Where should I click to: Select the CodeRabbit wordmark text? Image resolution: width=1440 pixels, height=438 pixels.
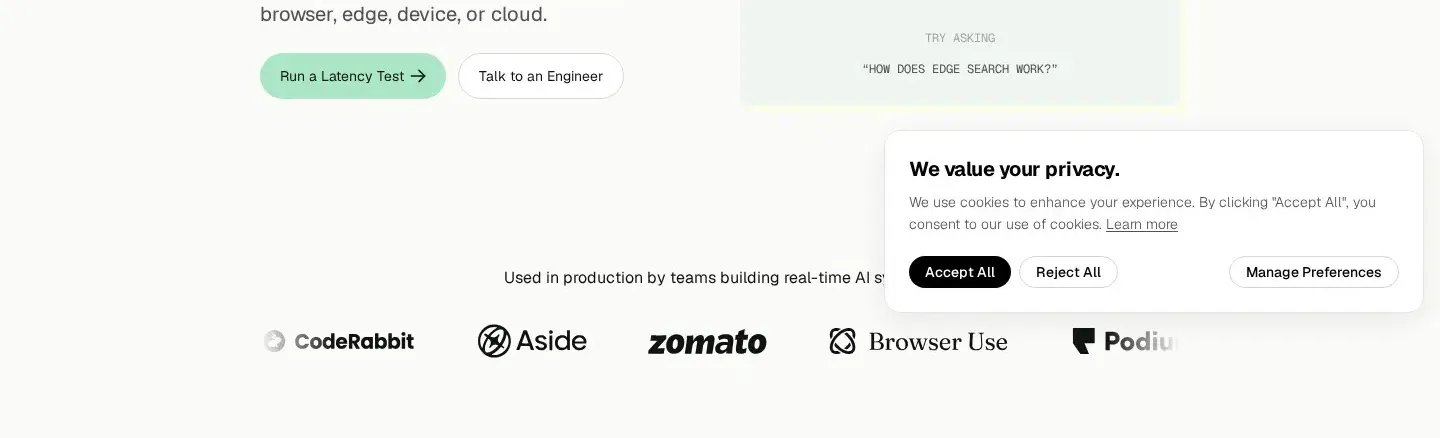[x=354, y=342]
